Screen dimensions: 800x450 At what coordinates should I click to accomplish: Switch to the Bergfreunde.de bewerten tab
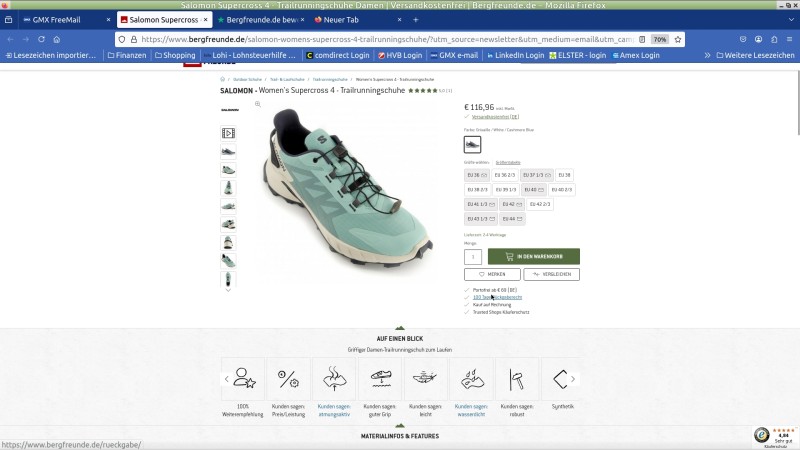pyautogui.click(x=258, y=19)
